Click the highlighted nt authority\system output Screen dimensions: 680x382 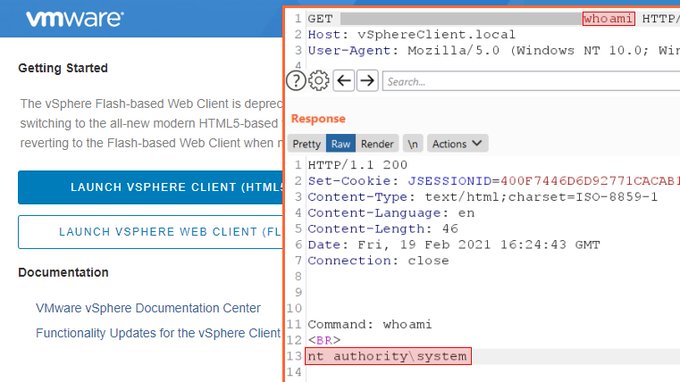388,356
